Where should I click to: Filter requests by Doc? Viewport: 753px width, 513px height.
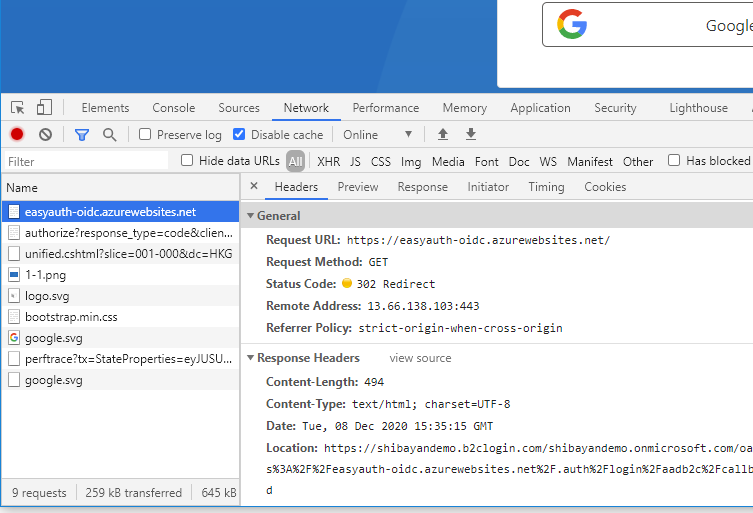(519, 161)
